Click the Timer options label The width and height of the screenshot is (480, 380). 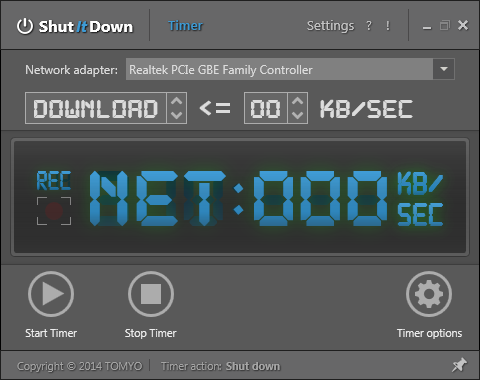pos(429,333)
